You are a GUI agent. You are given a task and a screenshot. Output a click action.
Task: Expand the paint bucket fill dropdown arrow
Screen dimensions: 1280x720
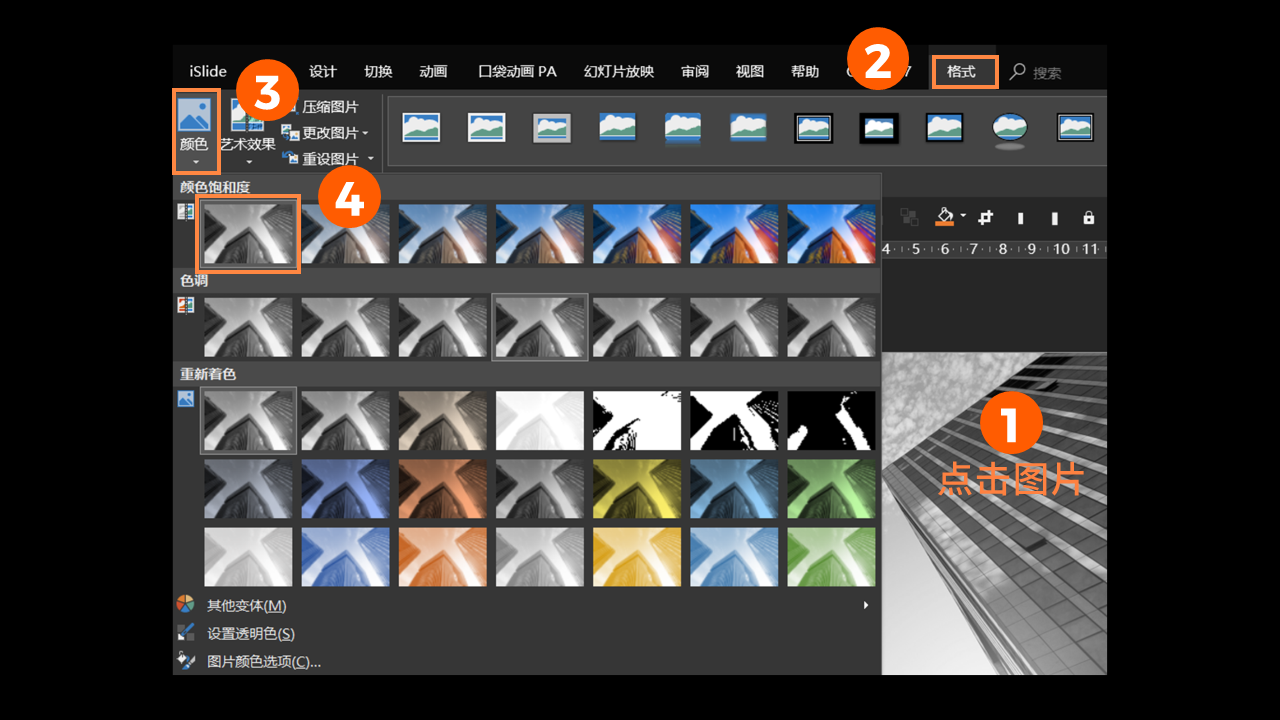click(x=963, y=217)
